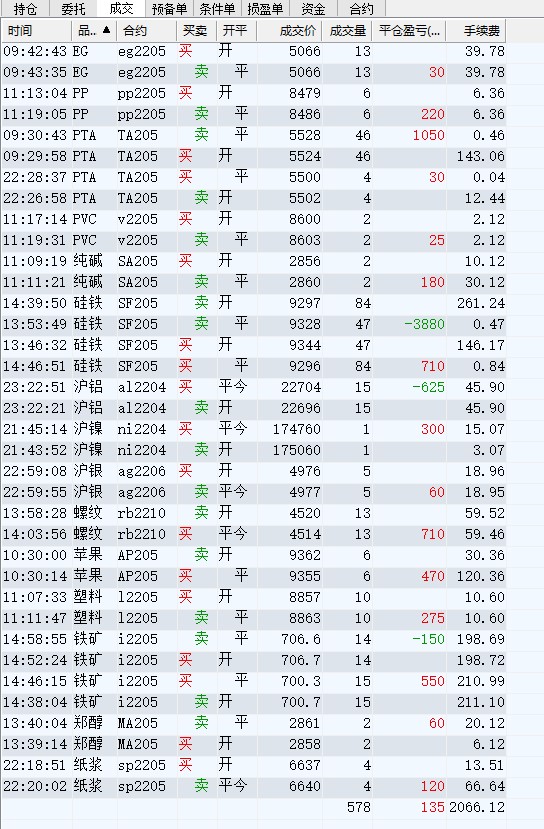
Task: Open the 委托 tab
Action: tap(73, 8)
